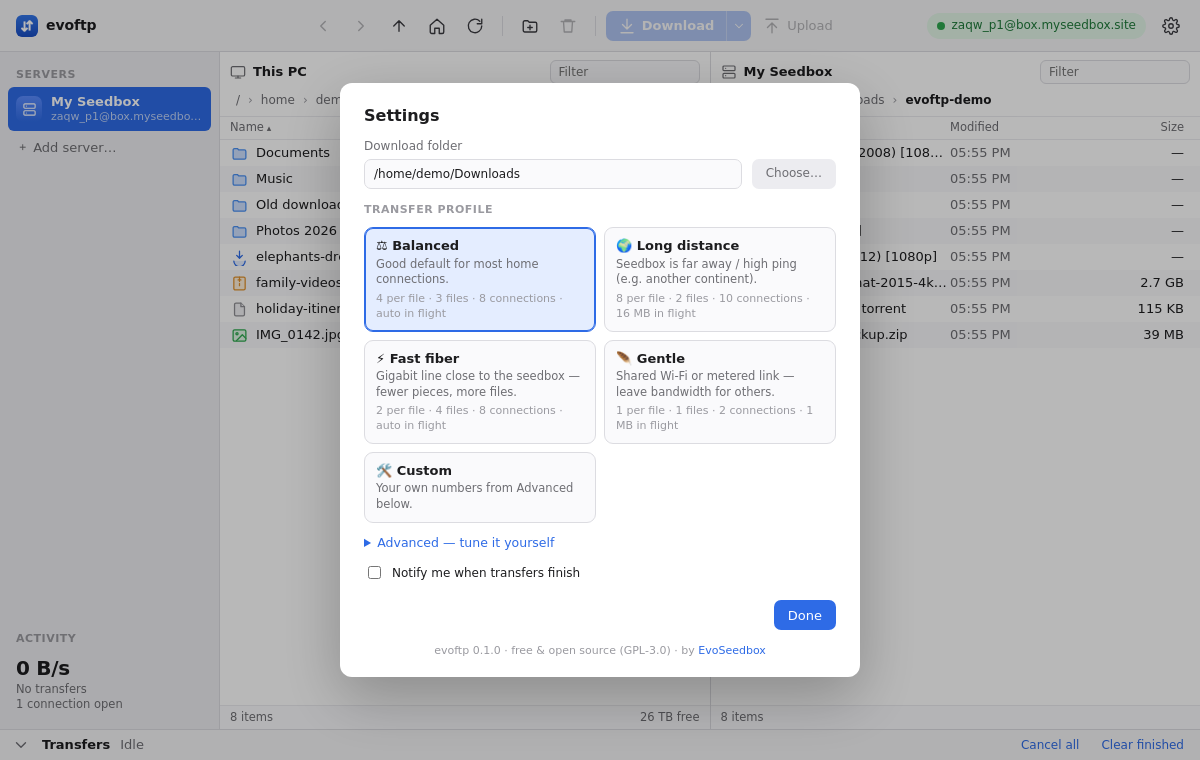Click the trash delete icon
This screenshot has height=760, width=1200.
click(x=568, y=26)
